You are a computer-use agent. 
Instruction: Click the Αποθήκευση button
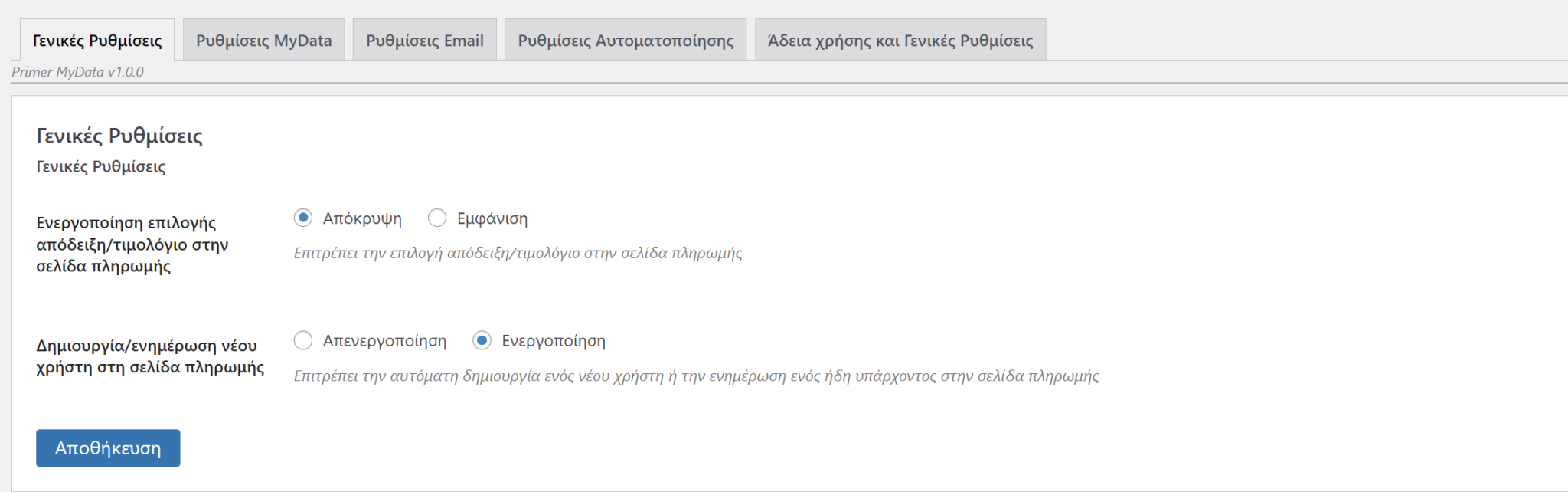[107, 448]
